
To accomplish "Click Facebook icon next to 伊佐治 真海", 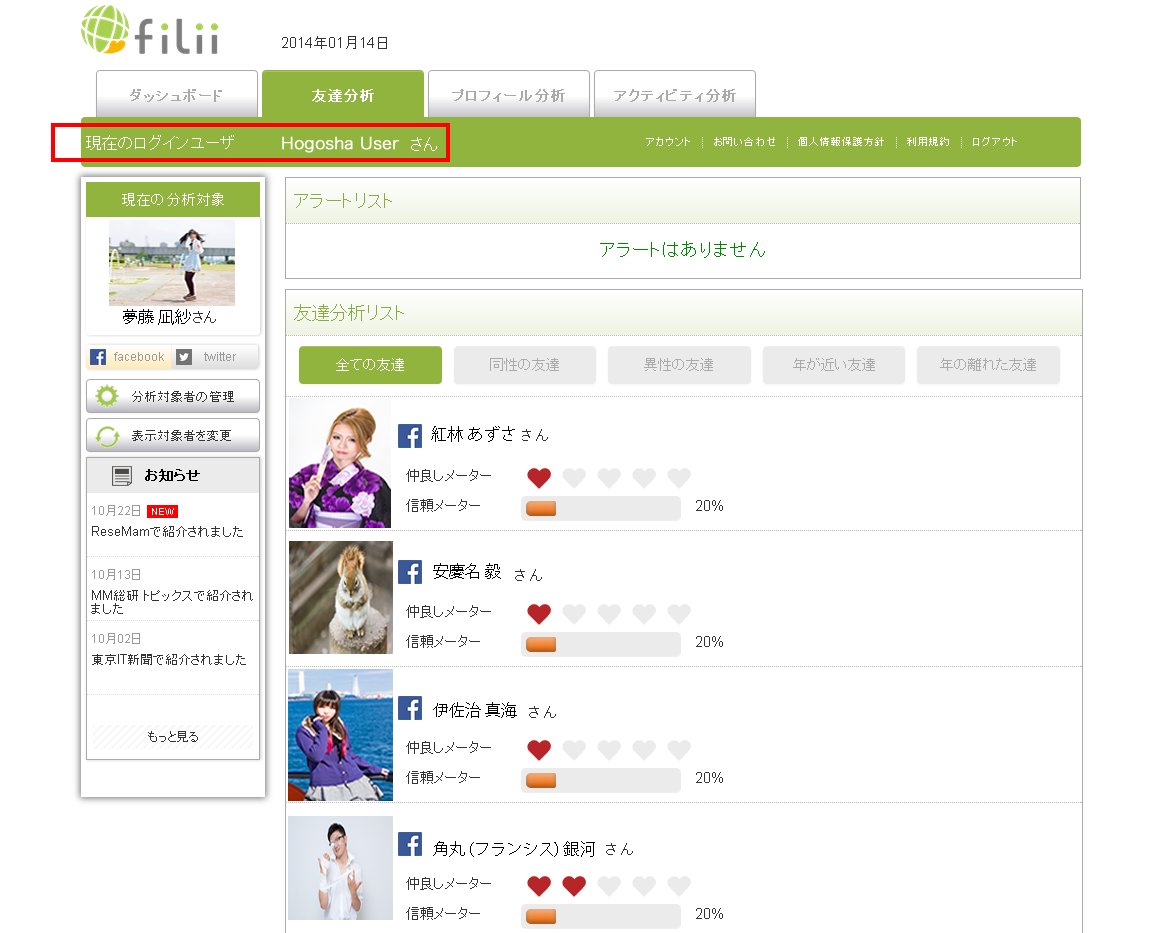I will click(410, 708).
